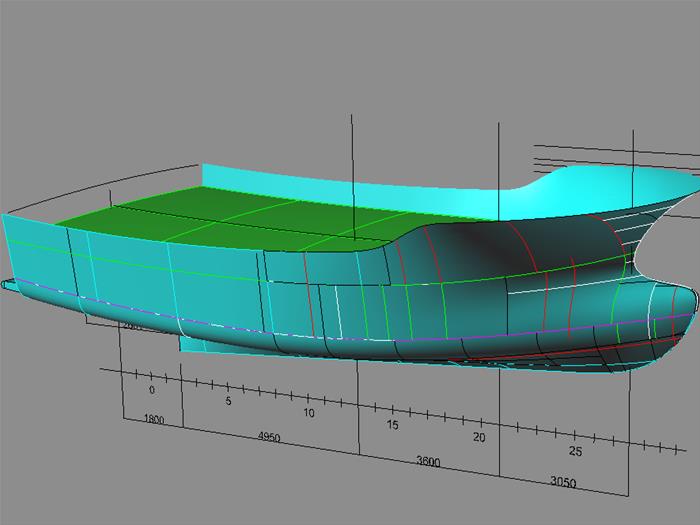Select the 4950 dimension value
The image size is (700, 525).
(x=269, y=437)
